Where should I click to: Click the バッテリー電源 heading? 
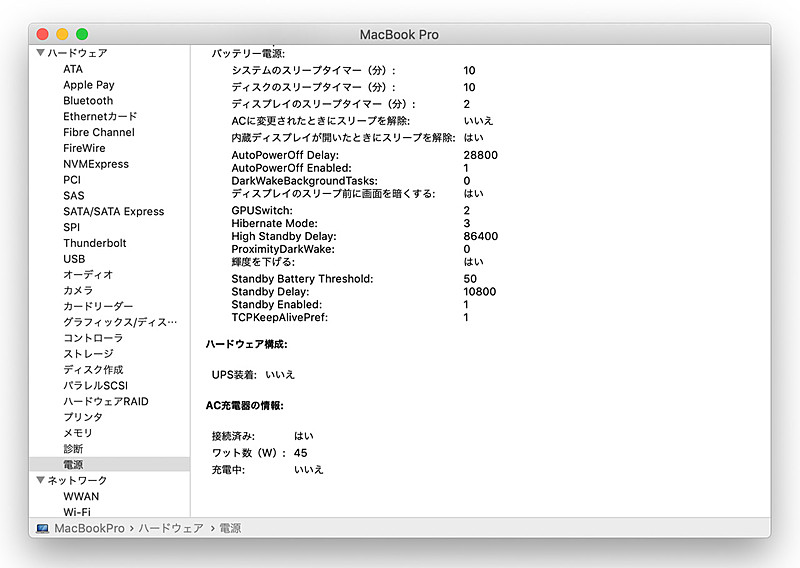[248, 54]
